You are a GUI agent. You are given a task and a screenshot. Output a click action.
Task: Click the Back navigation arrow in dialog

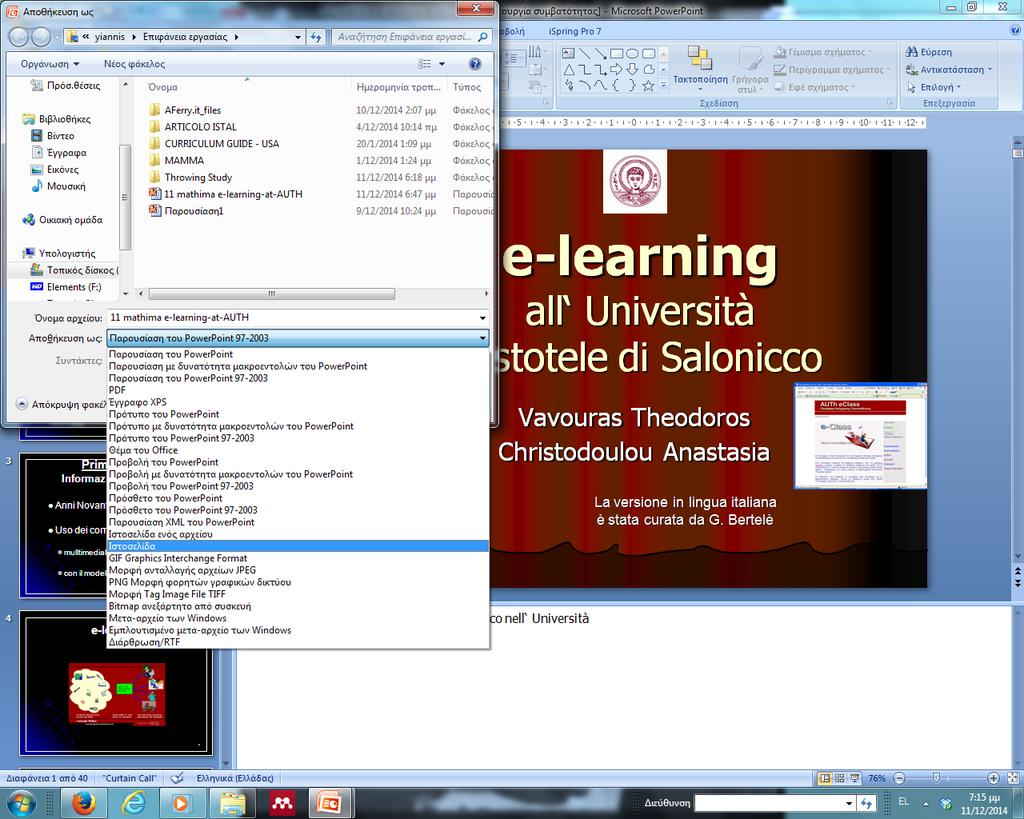coord(18,37)
